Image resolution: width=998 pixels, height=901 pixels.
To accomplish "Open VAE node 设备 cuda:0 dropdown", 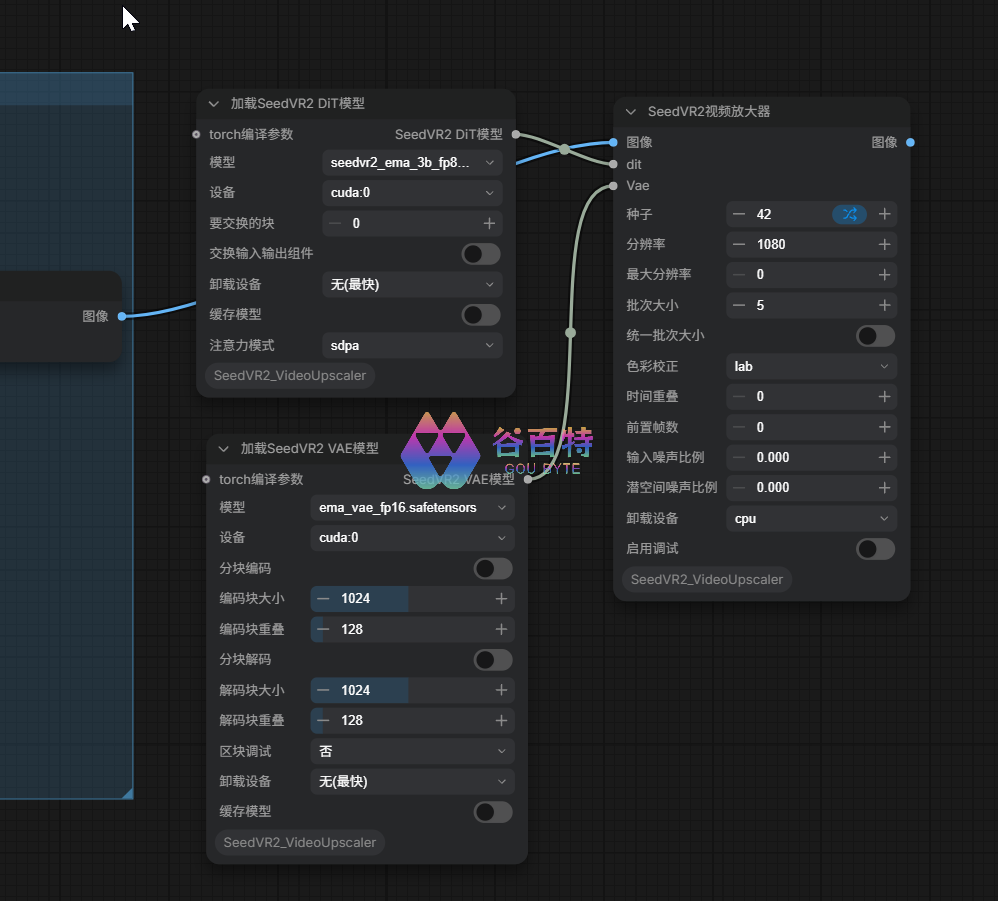I will pos(412,538).
